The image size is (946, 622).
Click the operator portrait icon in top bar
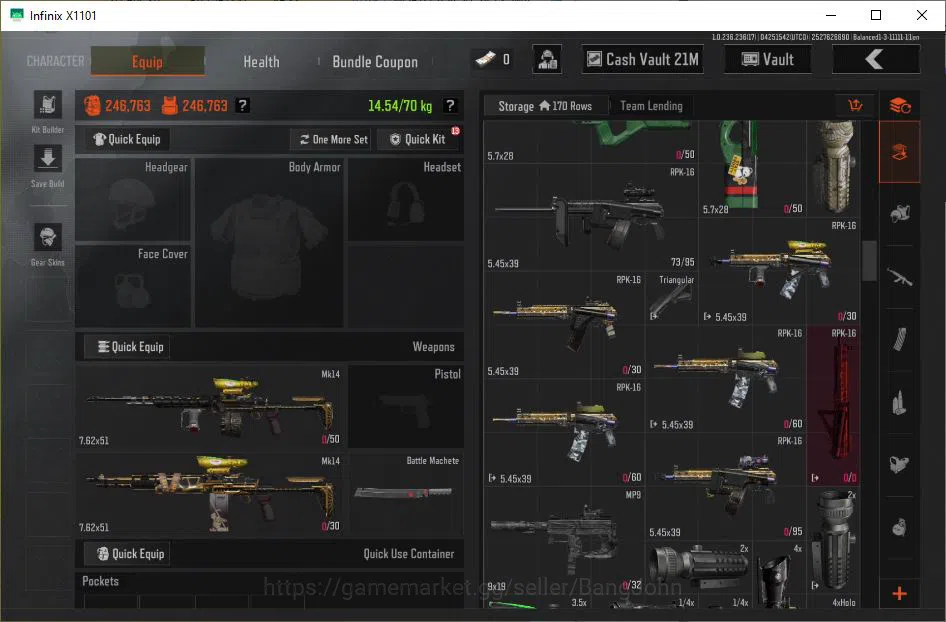point(547,59)
